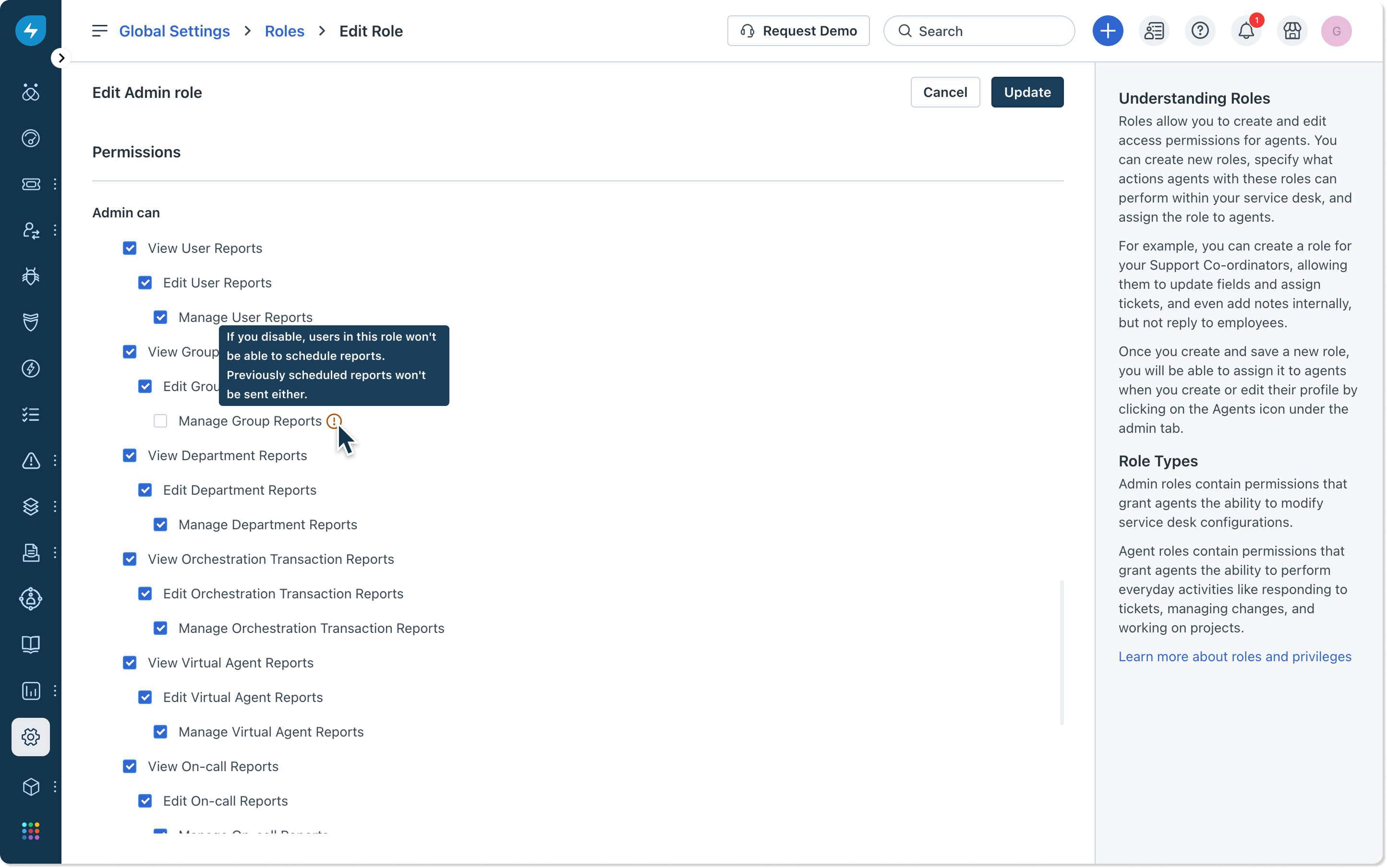This screenshot has width=1387, height=868.
Task: Open the help question mark icon
Action: click(x=1200, y=31)
